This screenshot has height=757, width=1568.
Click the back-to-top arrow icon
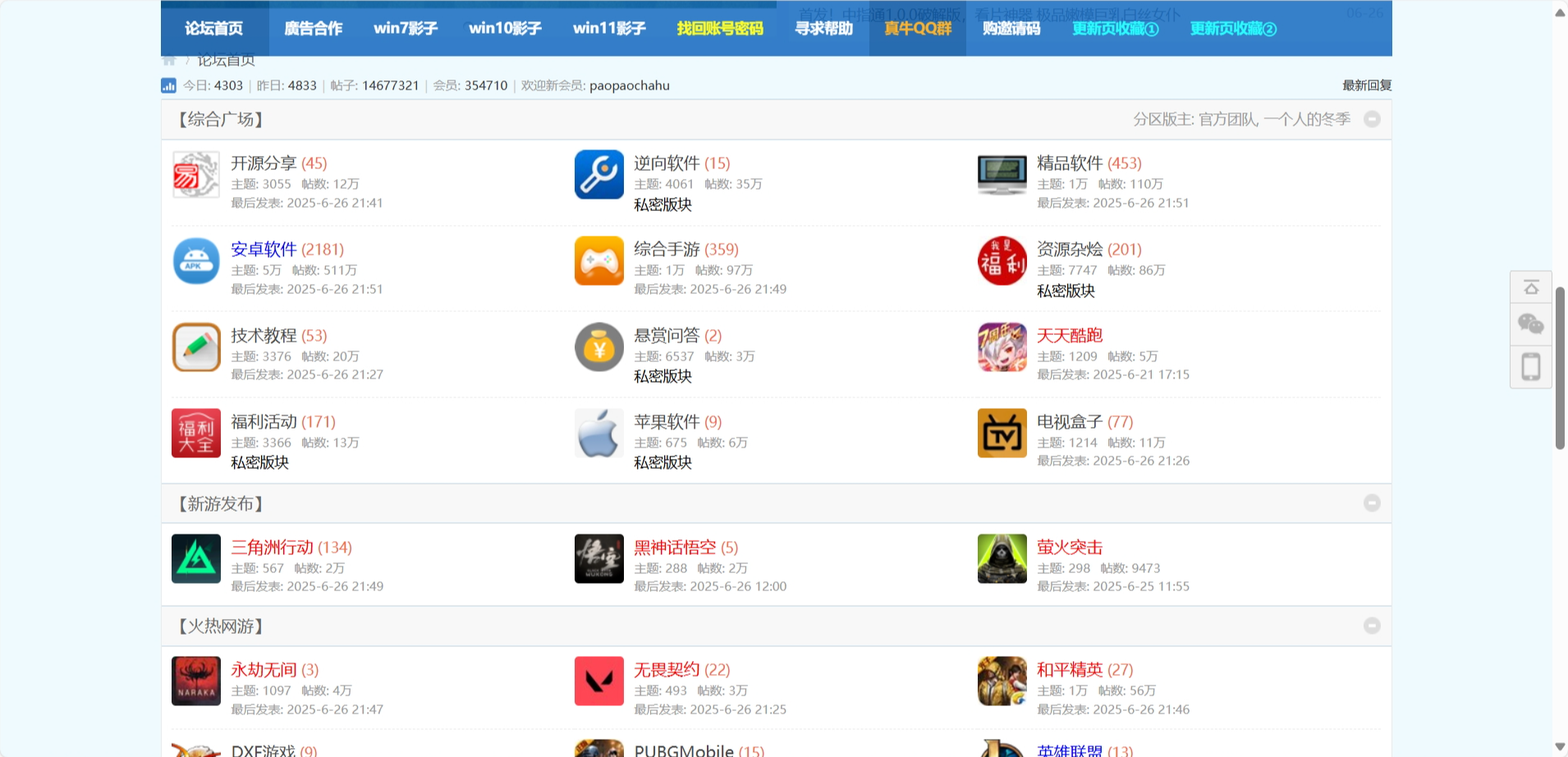click(x=1530, y=287)
